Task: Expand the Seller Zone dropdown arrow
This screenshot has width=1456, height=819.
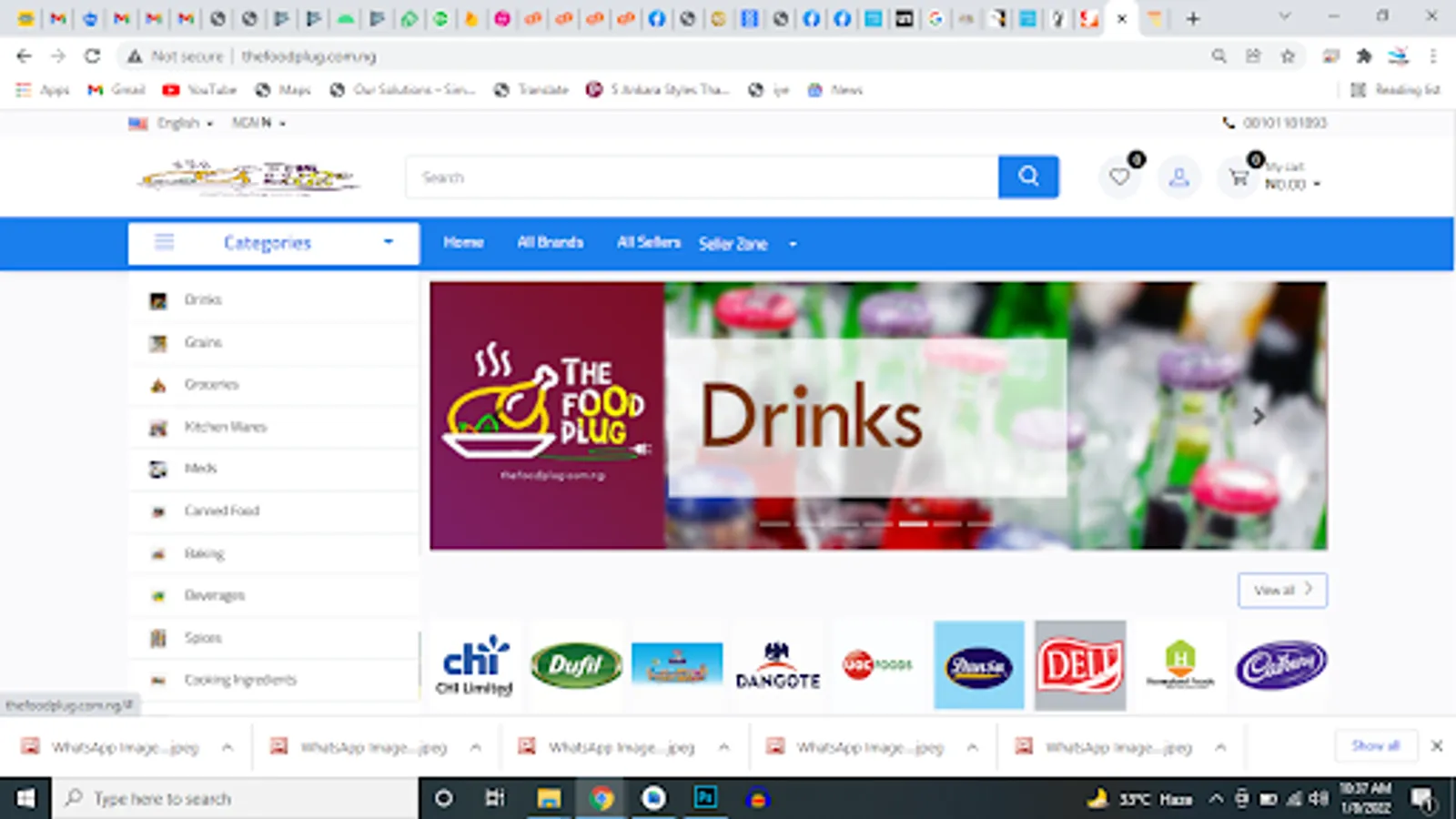Action: (793, 244)
